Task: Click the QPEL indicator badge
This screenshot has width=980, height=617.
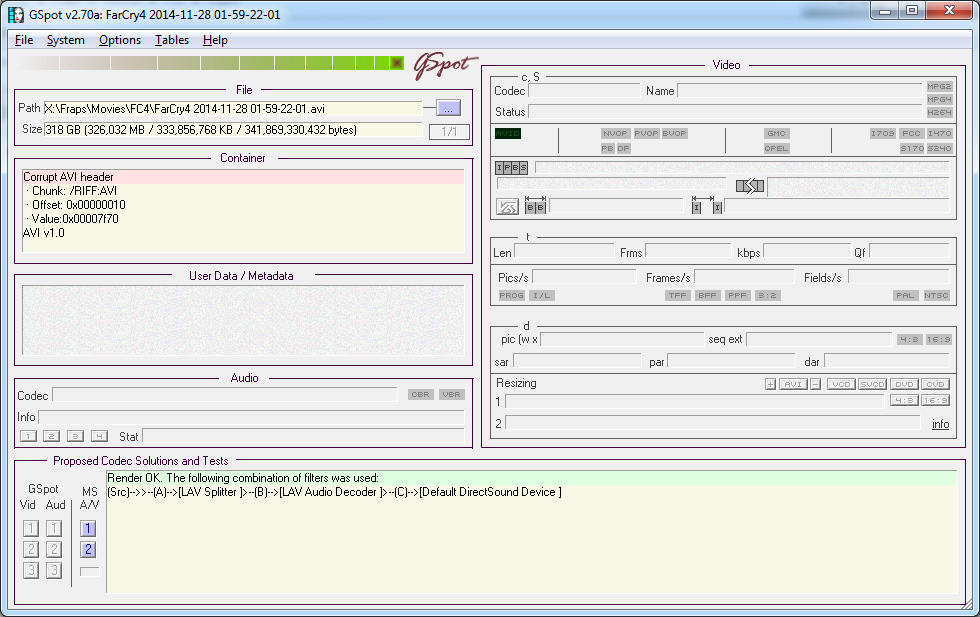Action: (x=776, y=148)
